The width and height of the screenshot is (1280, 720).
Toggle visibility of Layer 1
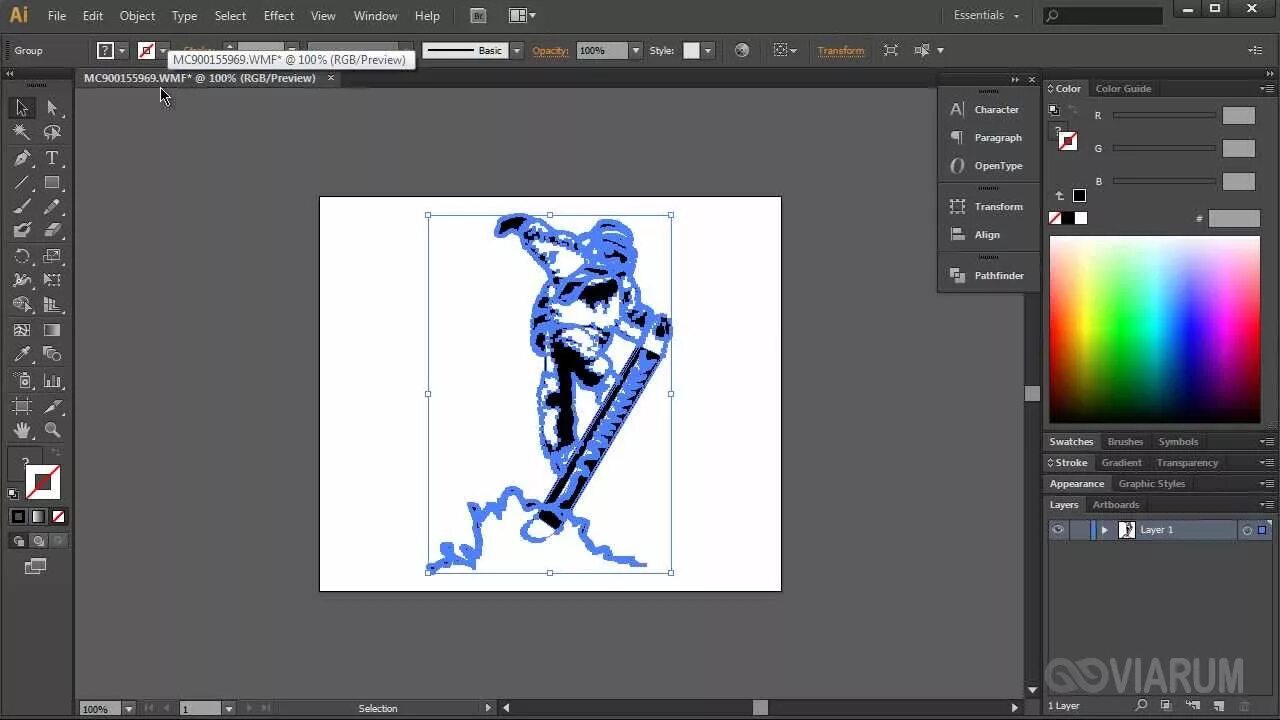point(1058,529)
